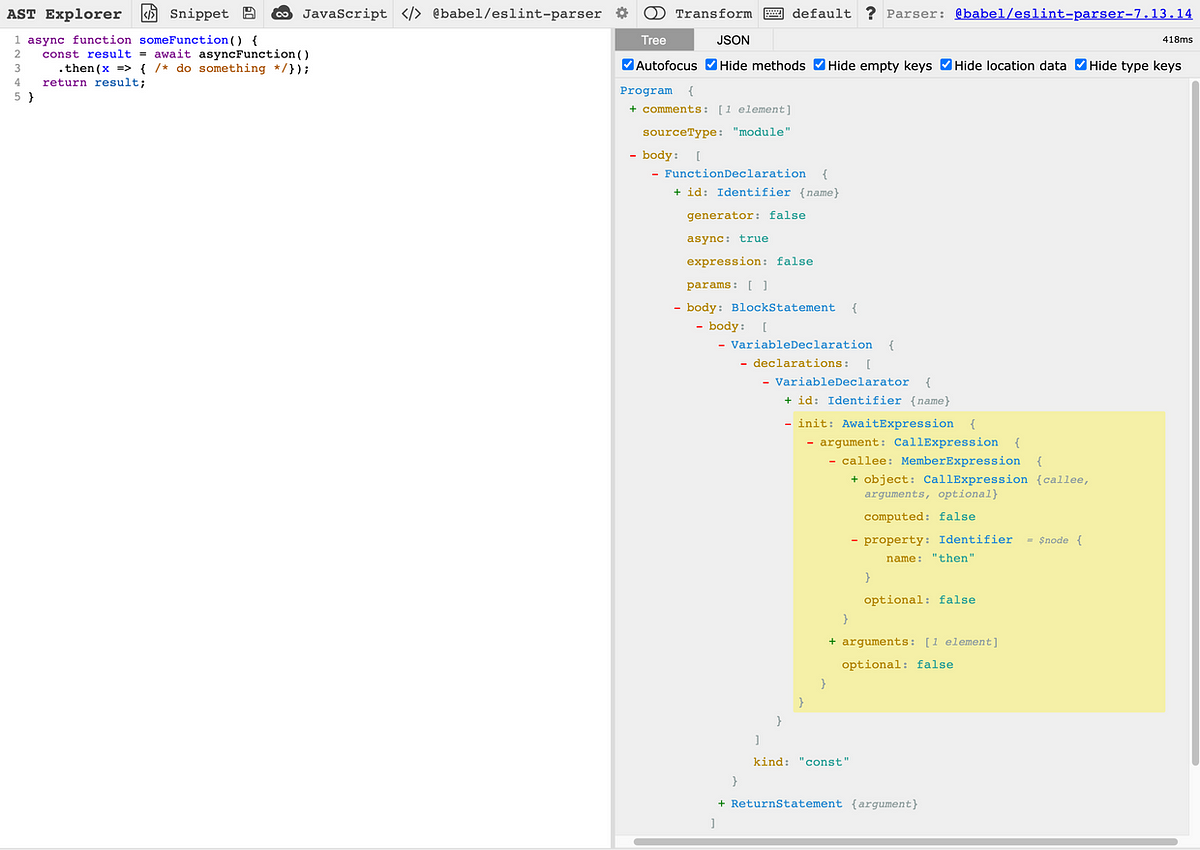Image resolution: width=1200 pixels, height=850 pixels.
Task: Disable the Hide methods checkbox
Action: (x=711, y=65)
